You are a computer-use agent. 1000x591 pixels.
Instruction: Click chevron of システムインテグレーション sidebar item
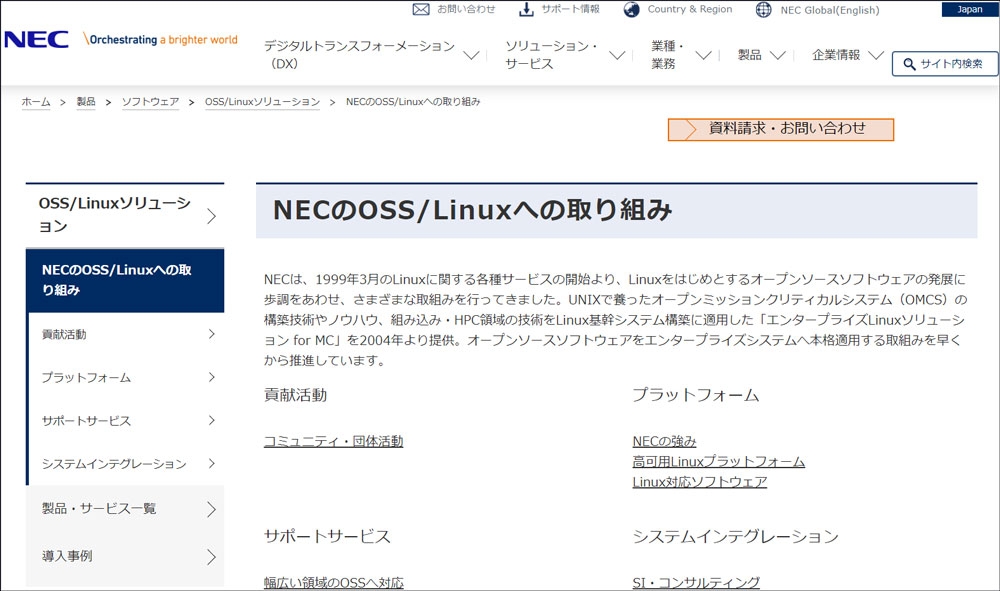pos(212,463)
